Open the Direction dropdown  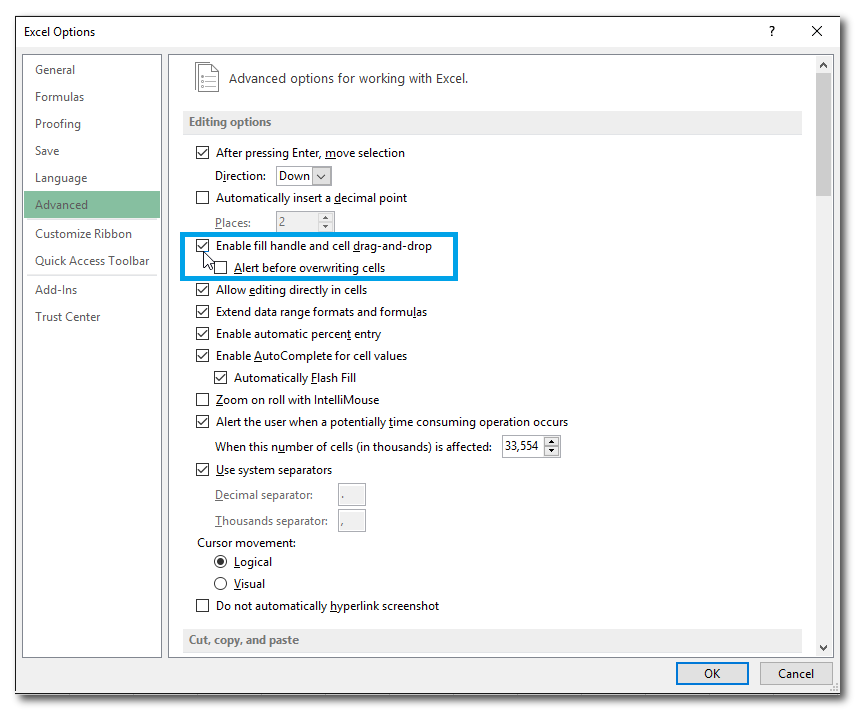[x=321, y=176]
